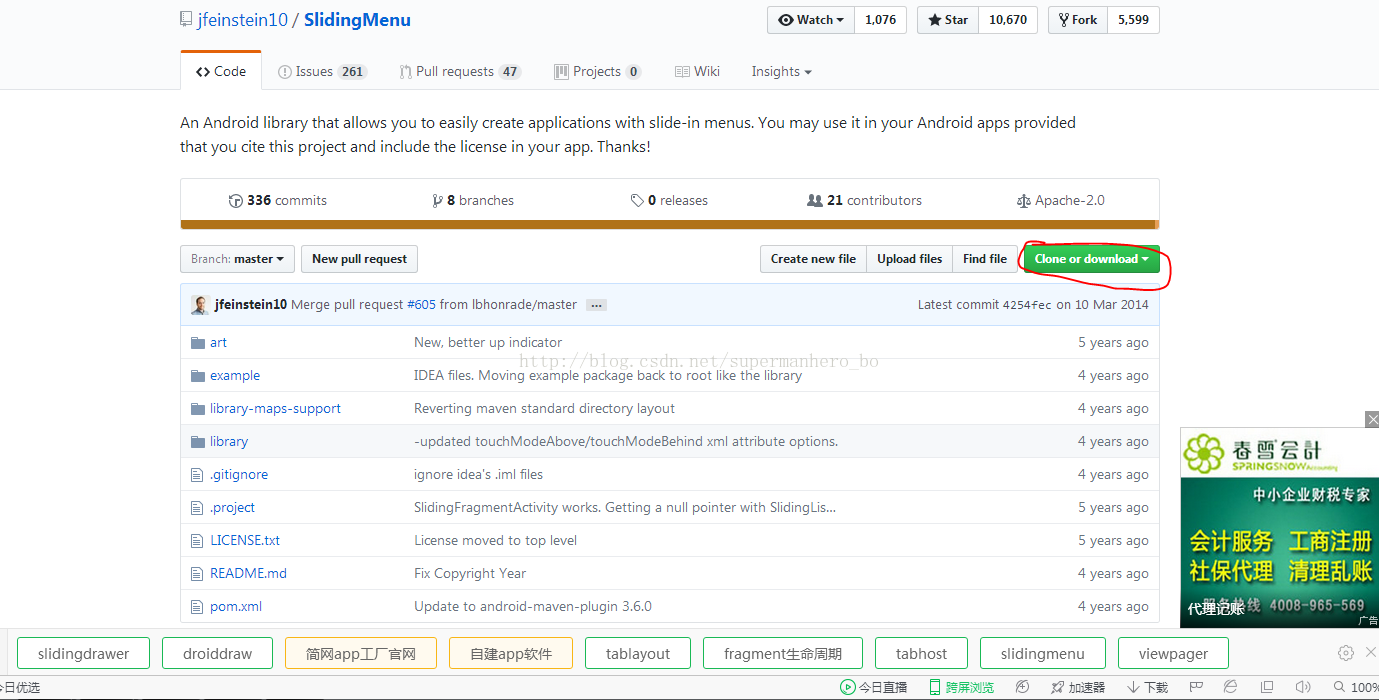Click the Spring Snow accounting ad banner
1379x700 pixels.
[1279, 528]
